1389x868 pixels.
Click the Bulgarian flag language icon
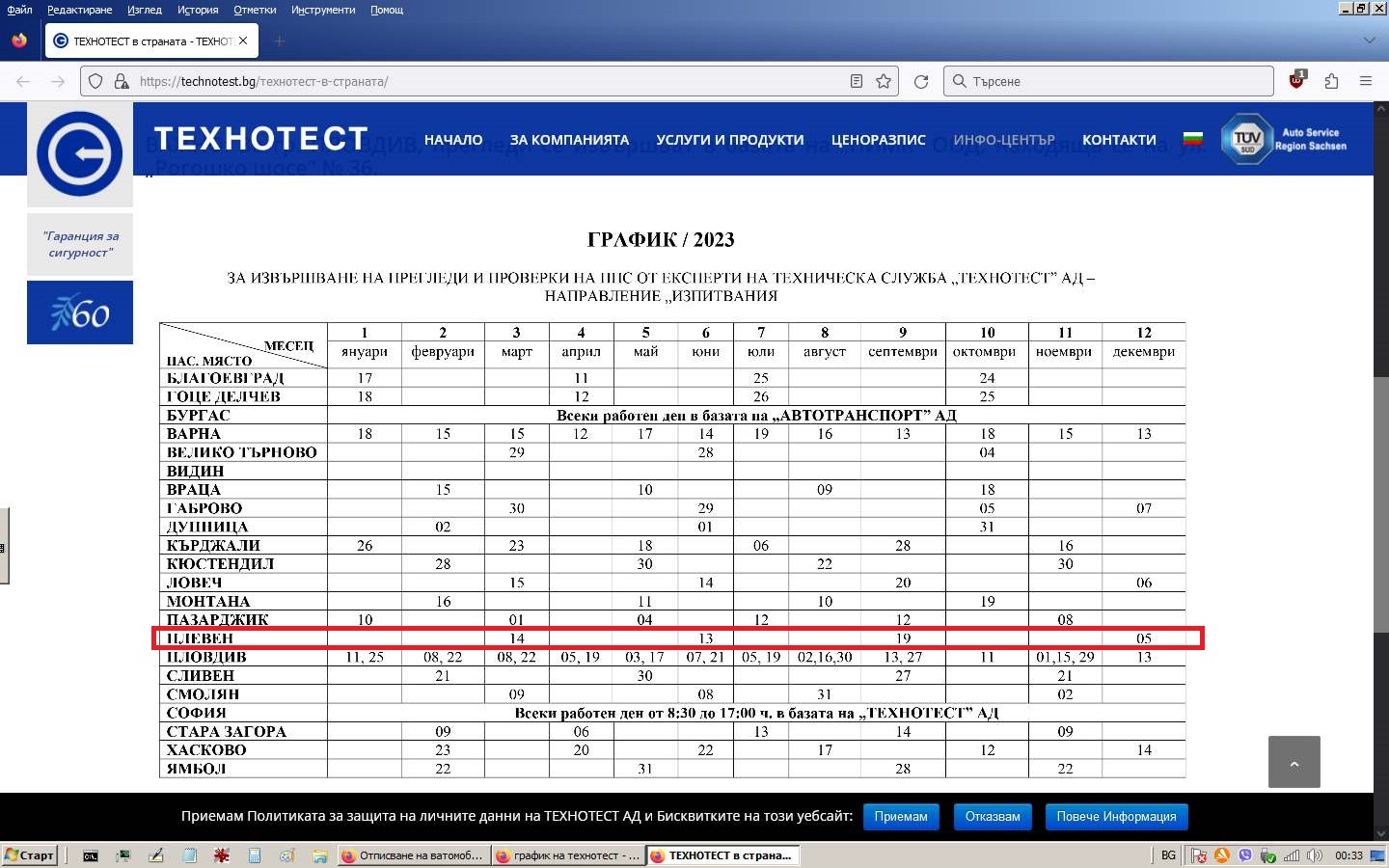coord(1193,140)
